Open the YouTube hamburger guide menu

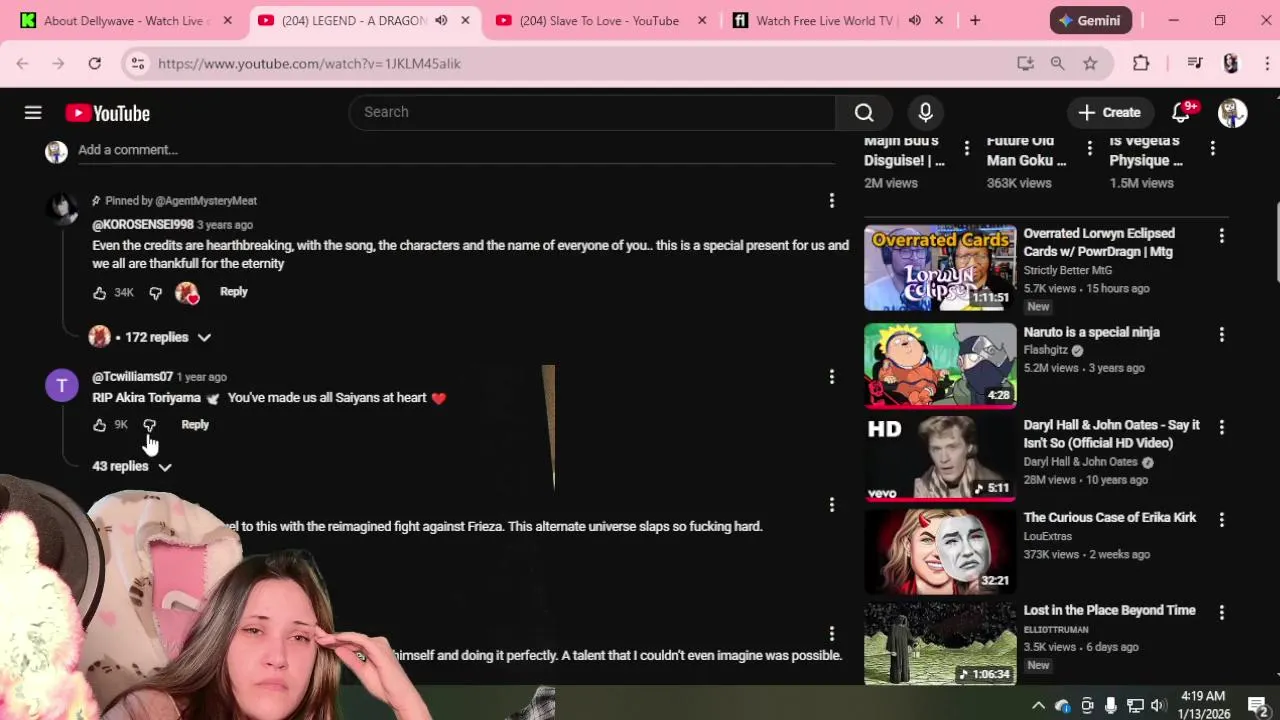click(33, 113)
